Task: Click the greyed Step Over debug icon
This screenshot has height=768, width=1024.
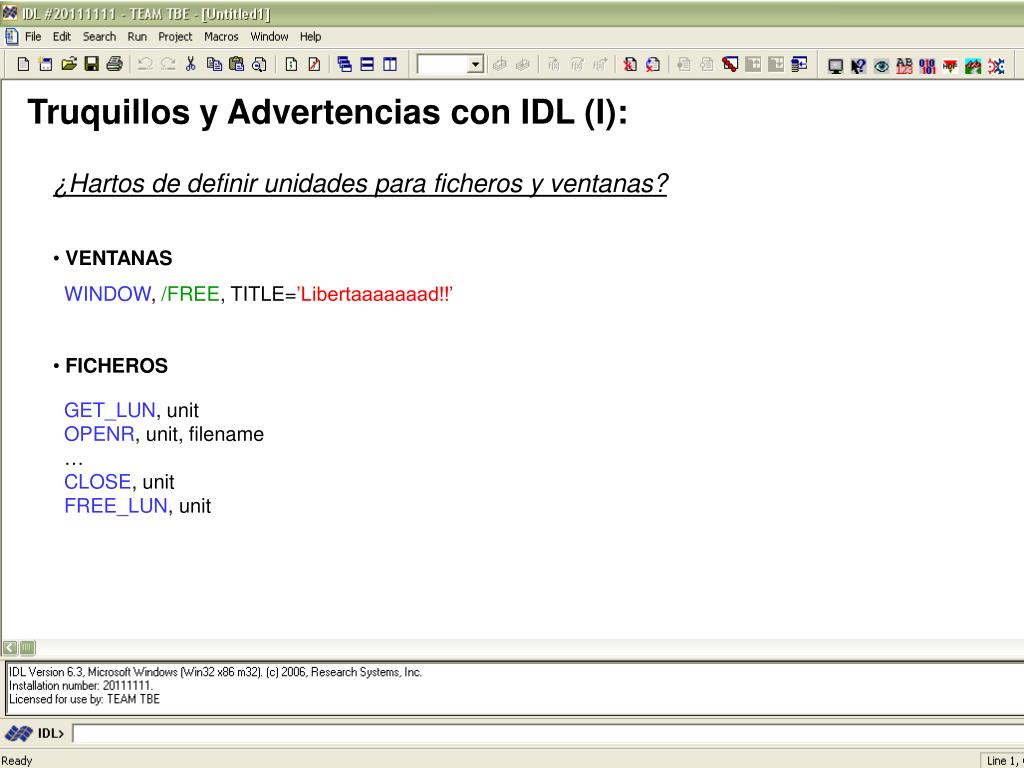Action: tap(577, 64)
